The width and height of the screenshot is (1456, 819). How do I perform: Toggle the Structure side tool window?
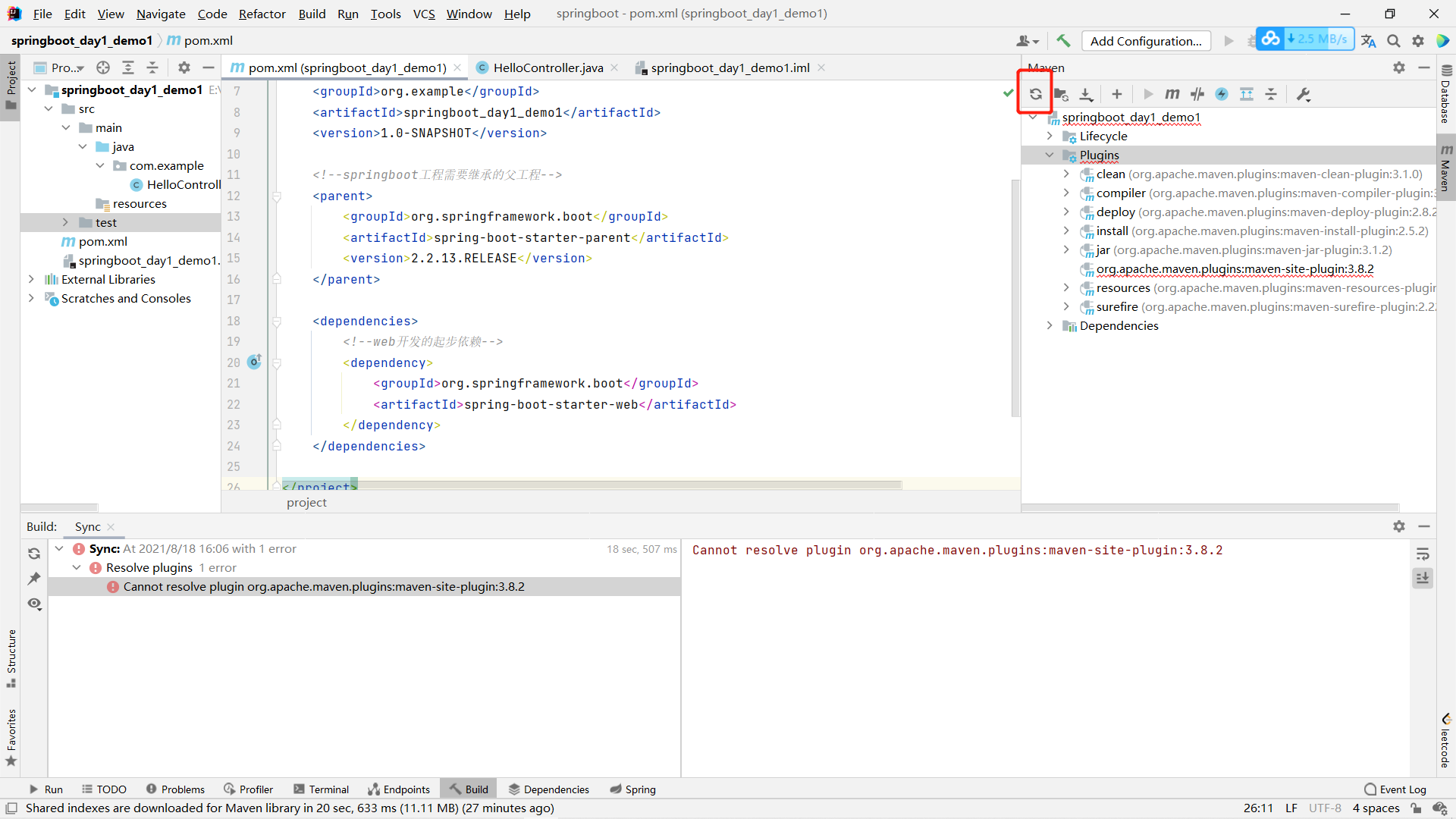click(11, 657)
